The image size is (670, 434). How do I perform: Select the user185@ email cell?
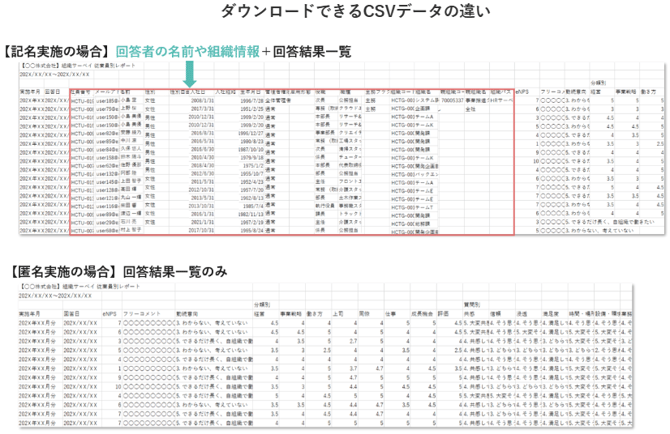(x=107, y=101)
